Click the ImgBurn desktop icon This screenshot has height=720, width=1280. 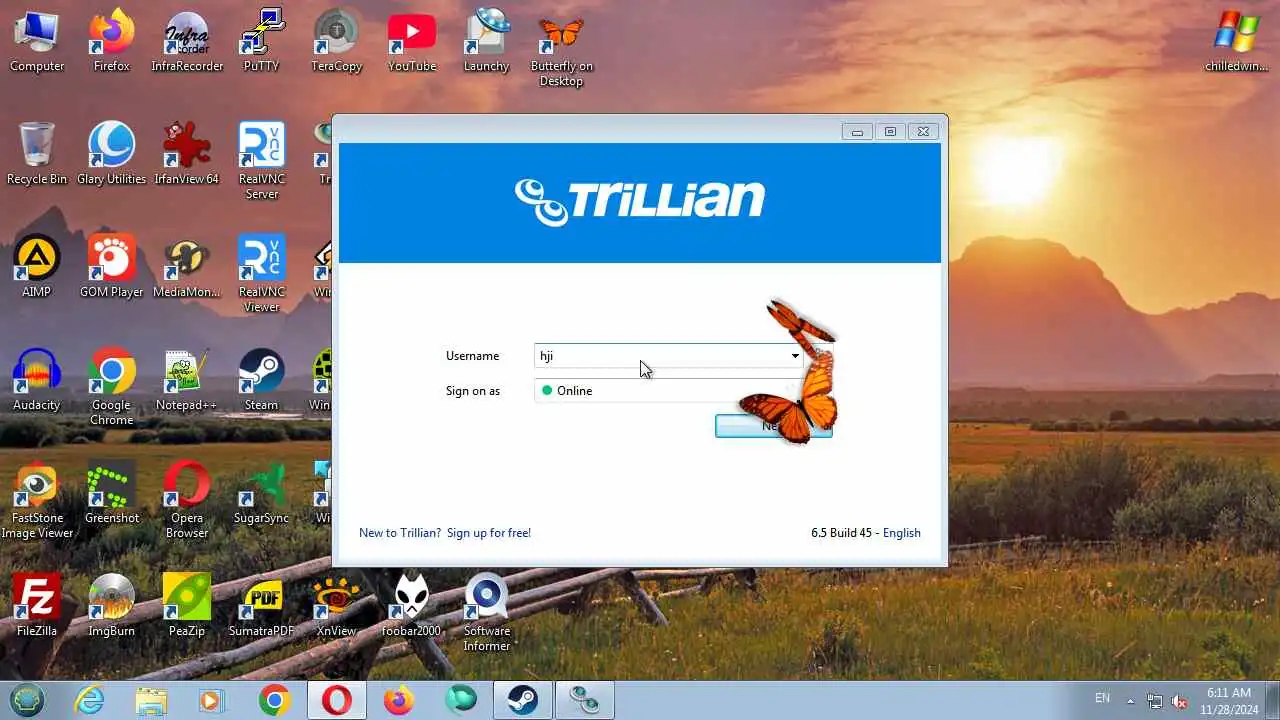(112, 606)
